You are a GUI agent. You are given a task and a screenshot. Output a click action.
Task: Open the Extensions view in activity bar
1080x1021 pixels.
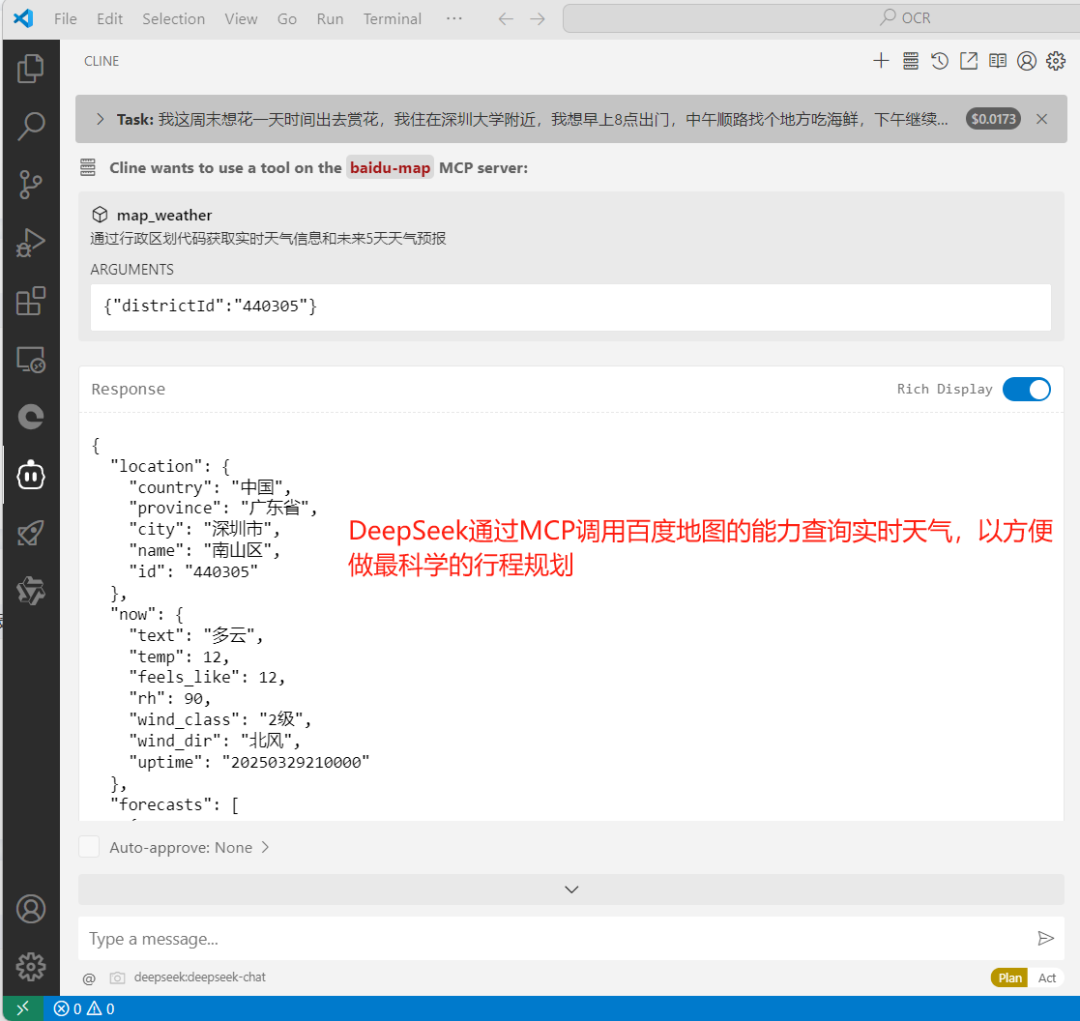click(x=30, y=302)
